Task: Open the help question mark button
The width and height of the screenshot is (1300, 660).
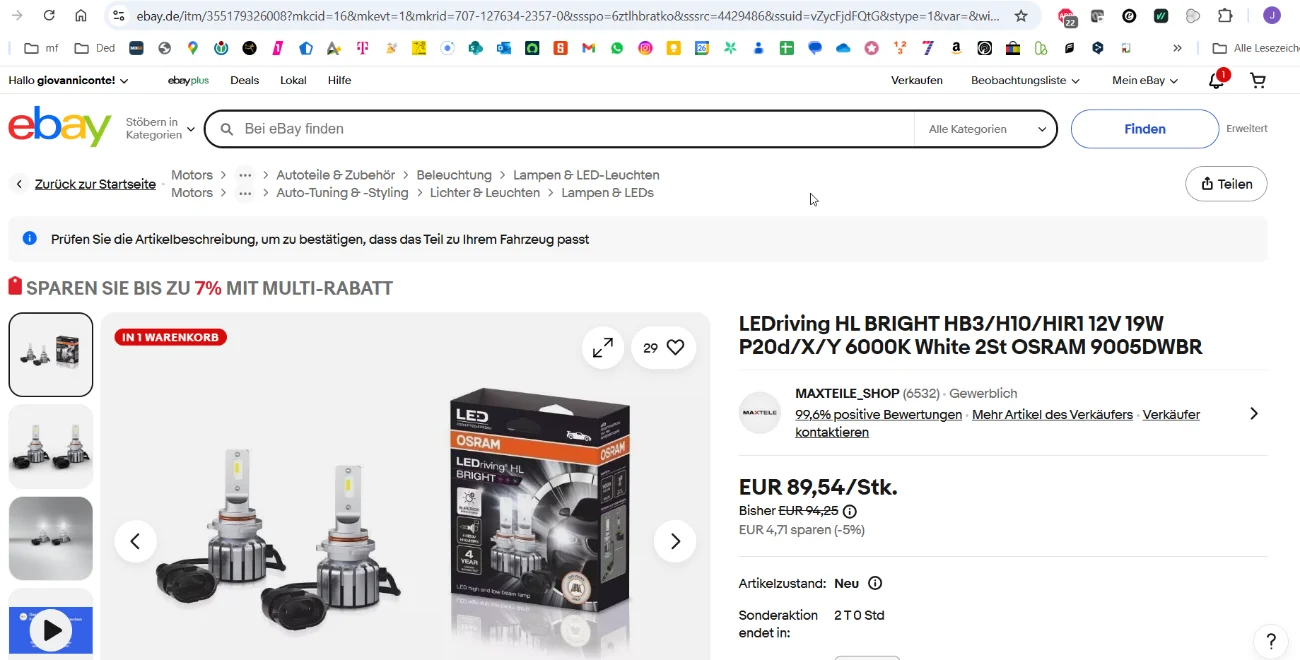Action: (1270, 640)
